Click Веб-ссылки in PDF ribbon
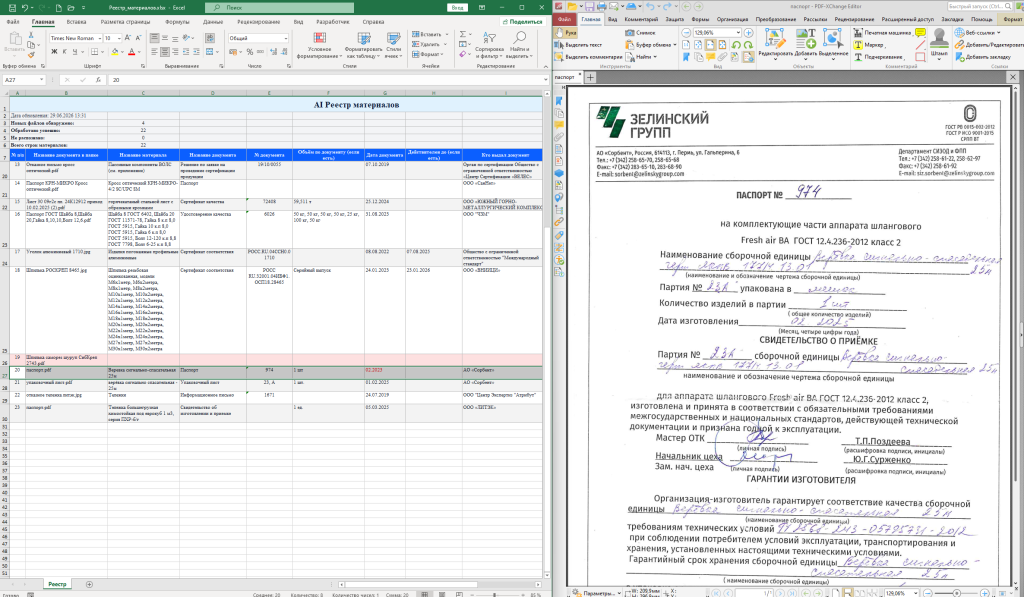Image resolution: width=1024 pixels, height=597 pixels. pyautogui.click(x=978, y=32)
